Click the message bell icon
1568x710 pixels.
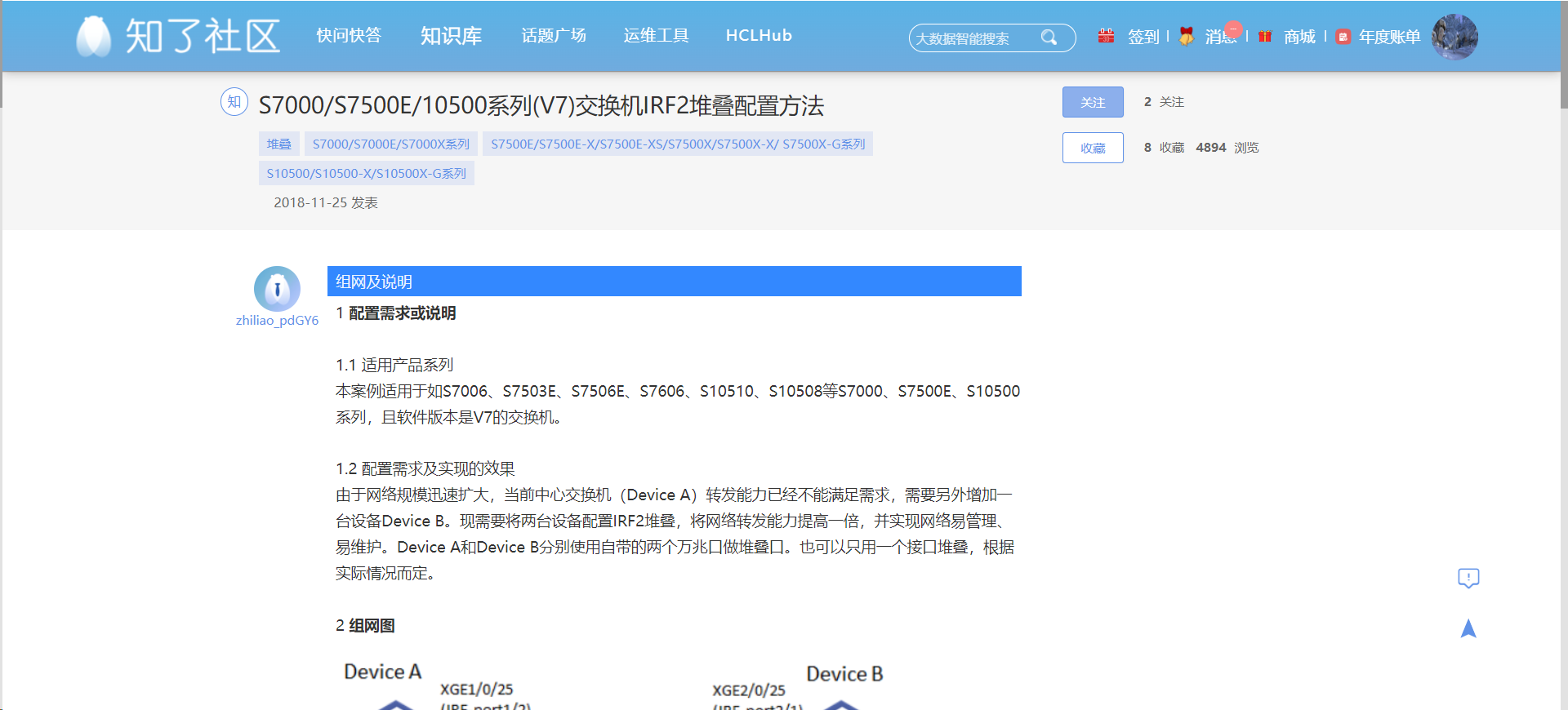[x=1187, y=36]
